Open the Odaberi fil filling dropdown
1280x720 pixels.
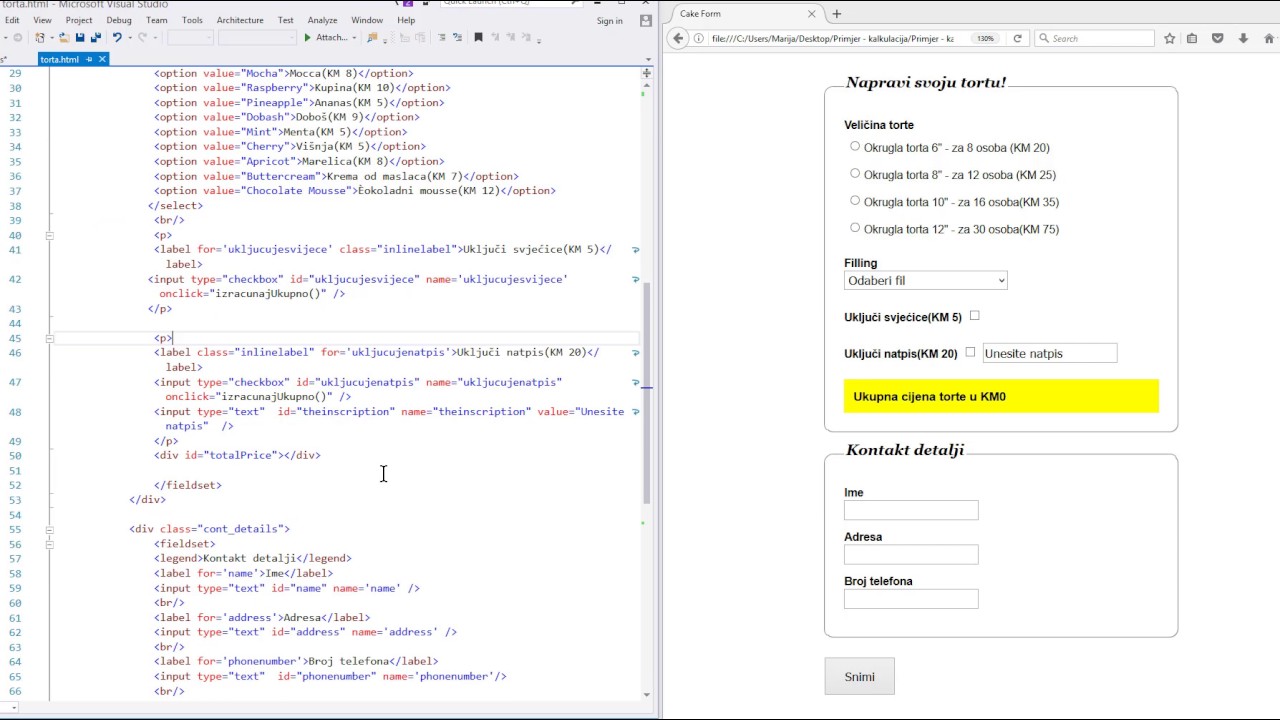pos(925,281)
